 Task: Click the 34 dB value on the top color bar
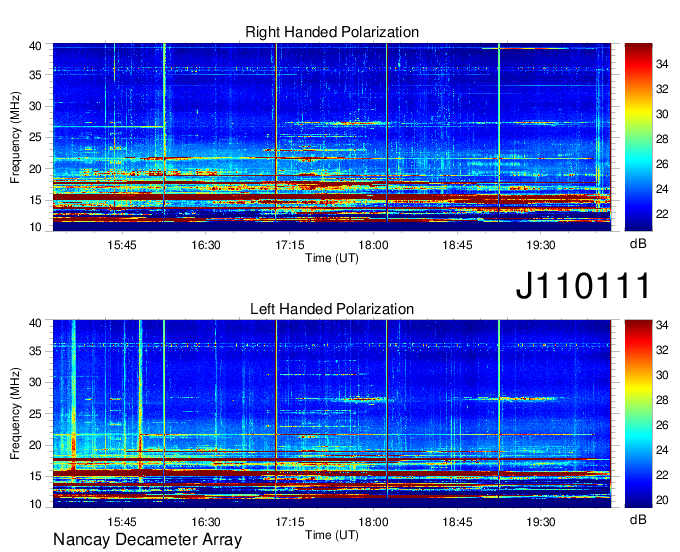point(662,65)
